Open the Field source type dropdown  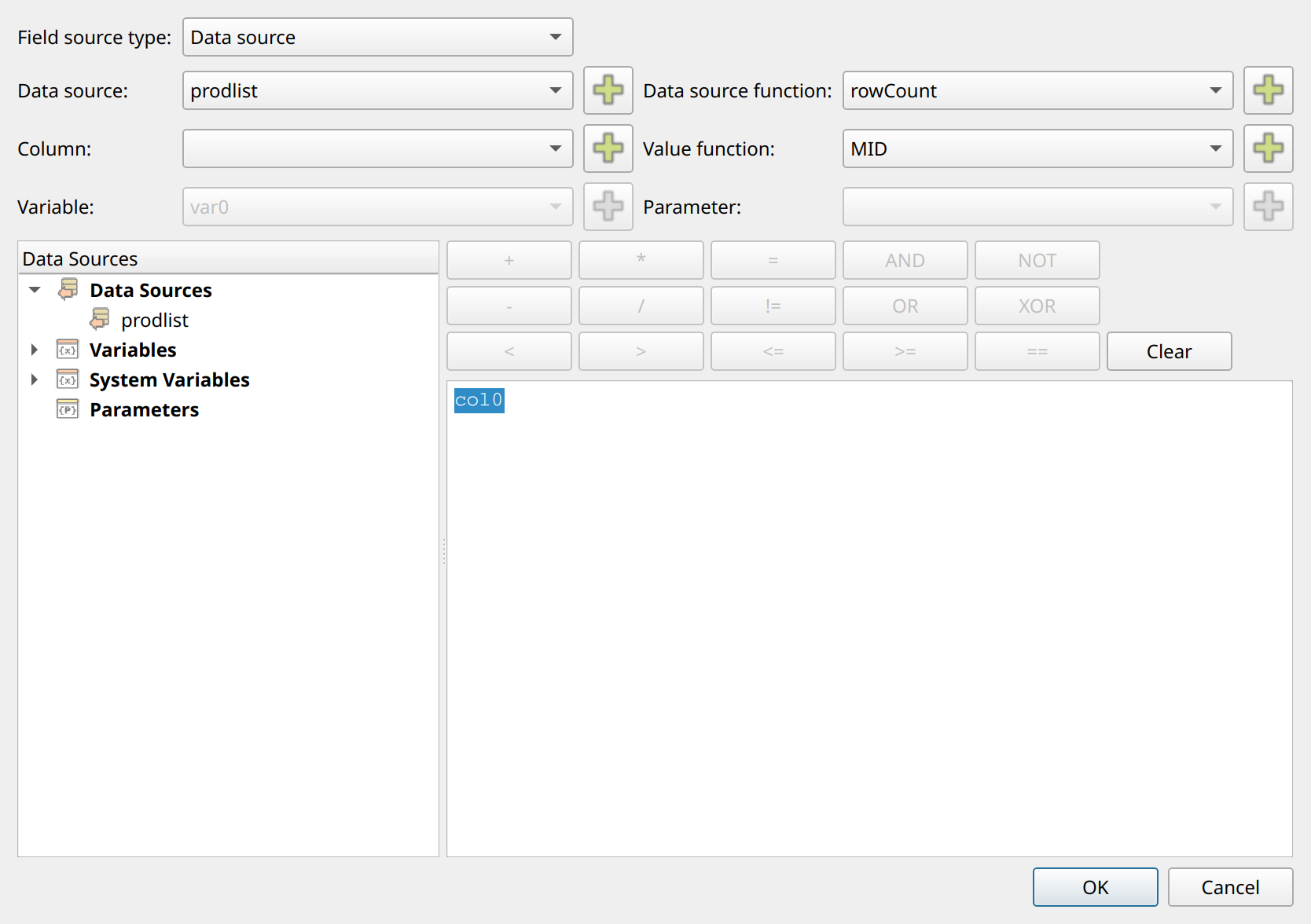point(378,37)
